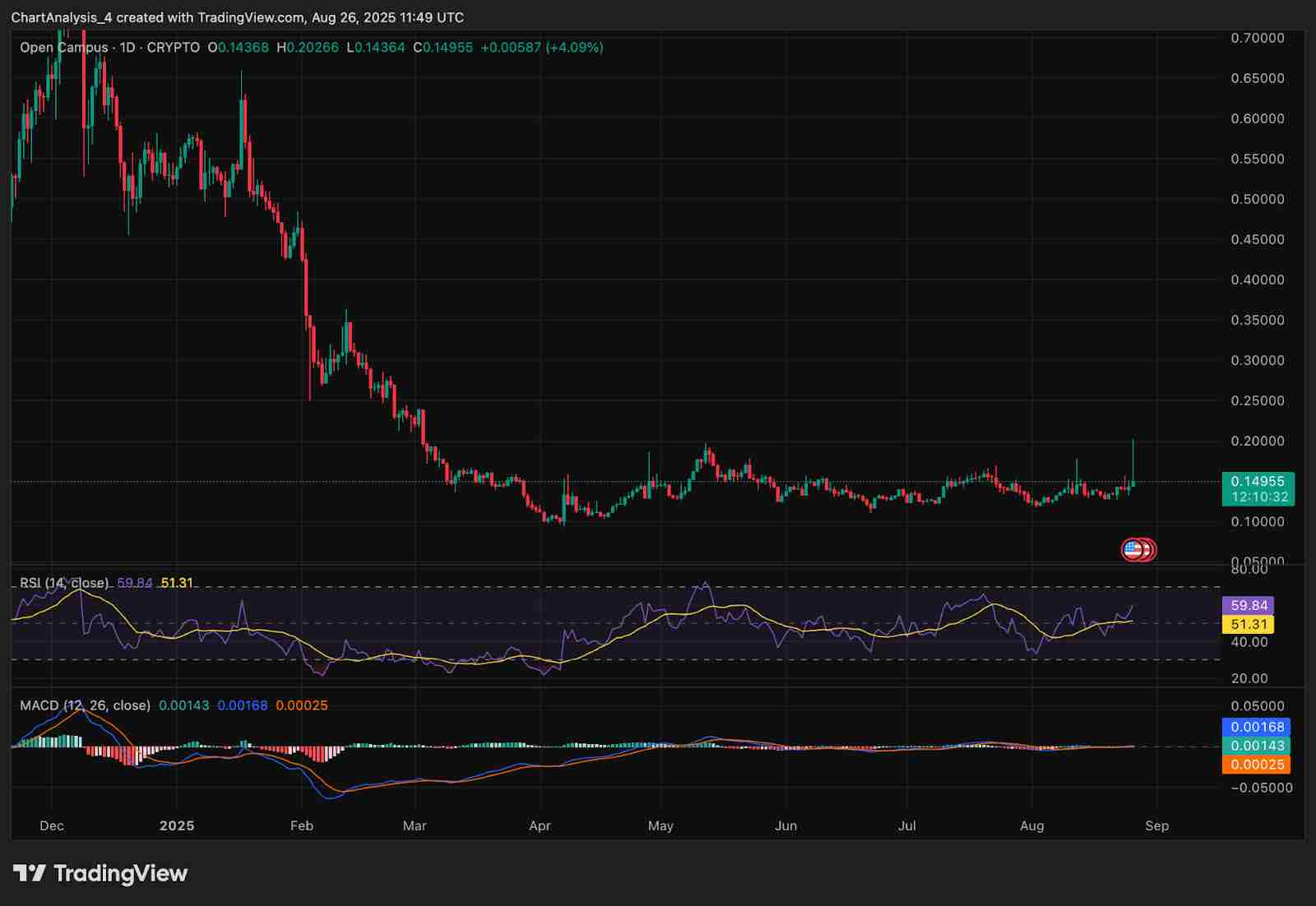Select the purple 59.84 RSI axis label

tap(1248, 606)
